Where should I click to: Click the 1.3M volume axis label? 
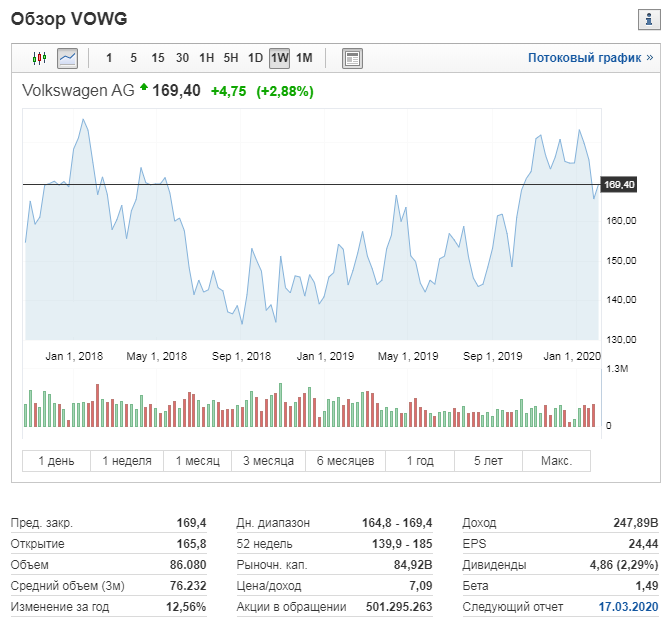click(x=617, y=369)
